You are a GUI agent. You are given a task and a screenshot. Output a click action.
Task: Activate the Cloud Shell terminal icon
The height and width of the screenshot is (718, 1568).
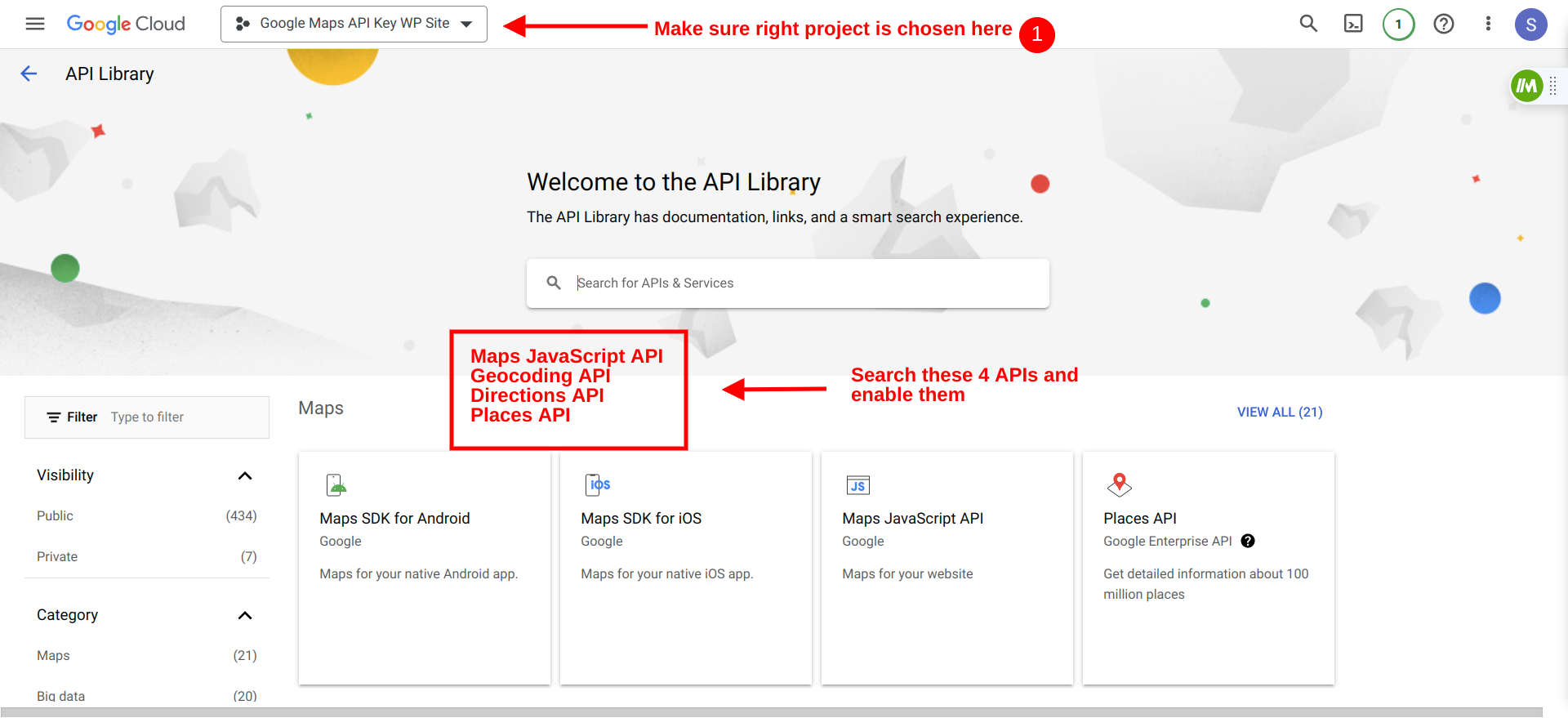(x=1353, y=24)
